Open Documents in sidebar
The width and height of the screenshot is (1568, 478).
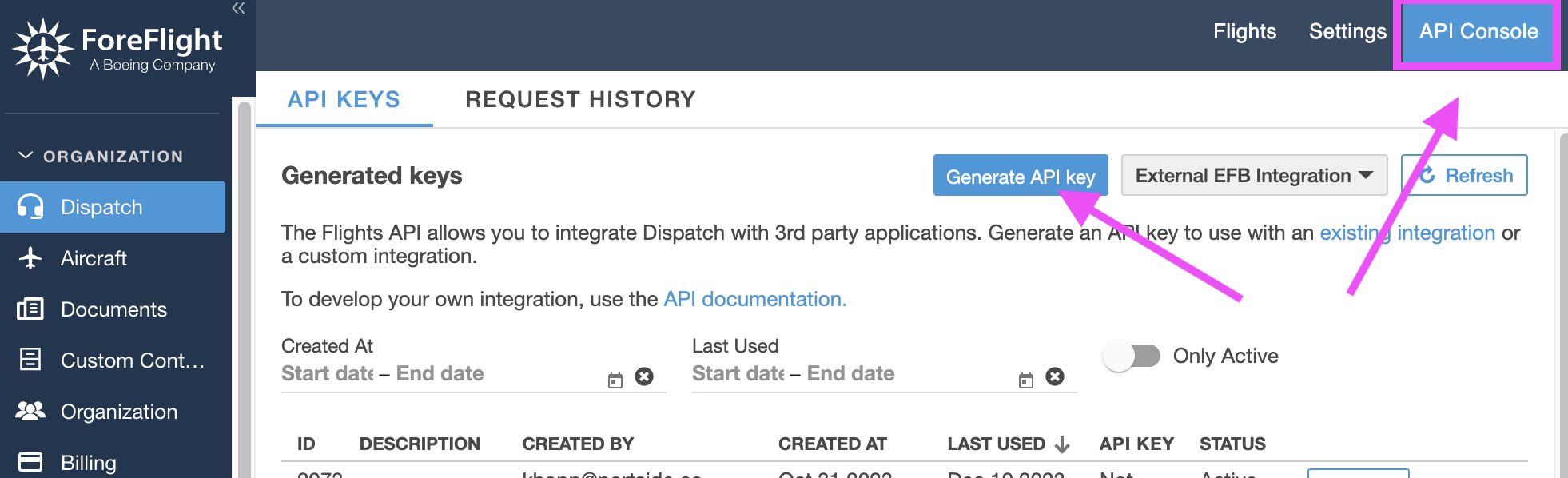click(x=113, y=309)
